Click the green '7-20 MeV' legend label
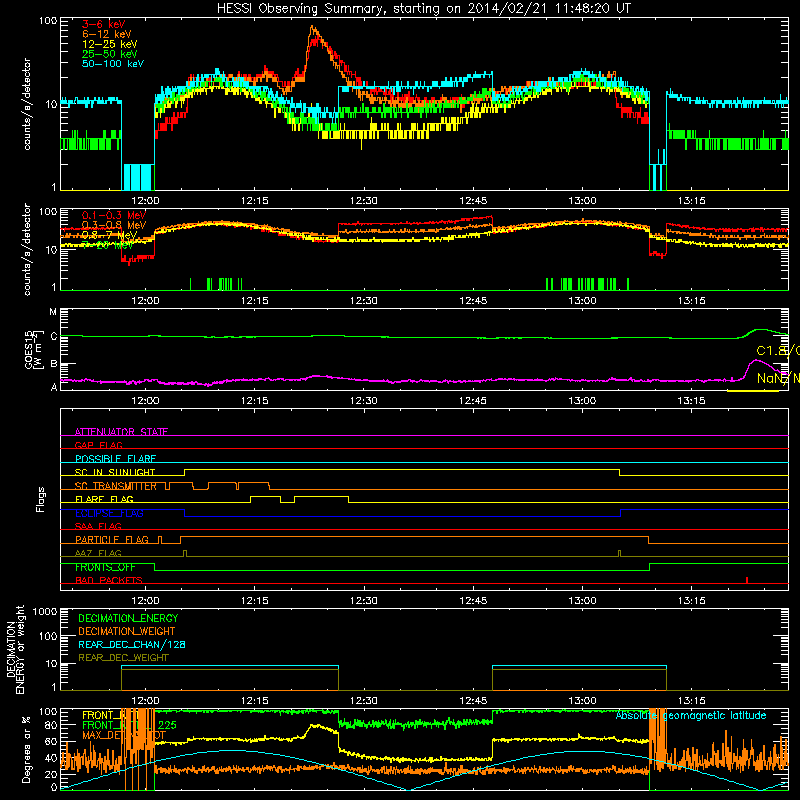 tap(108, 245)
